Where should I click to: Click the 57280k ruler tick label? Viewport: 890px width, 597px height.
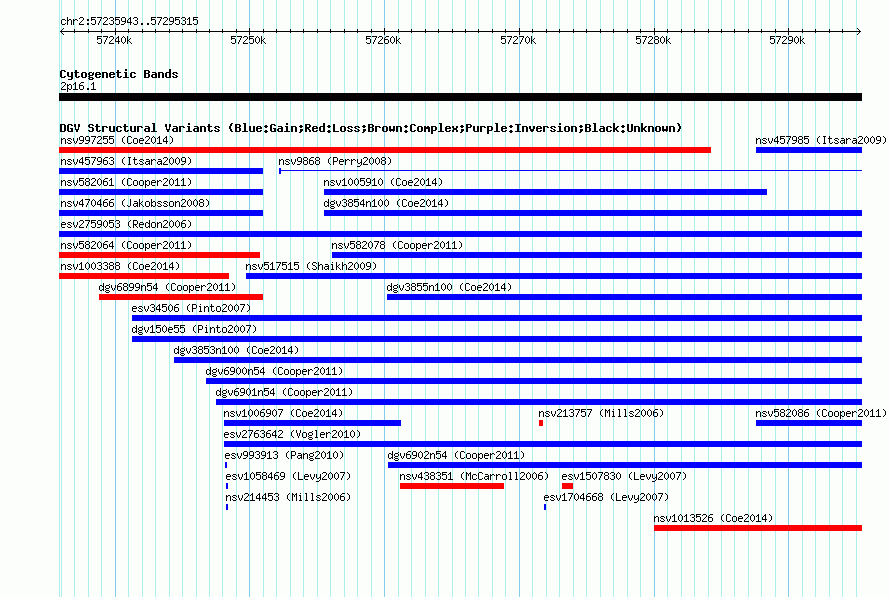tap(653, 40)
